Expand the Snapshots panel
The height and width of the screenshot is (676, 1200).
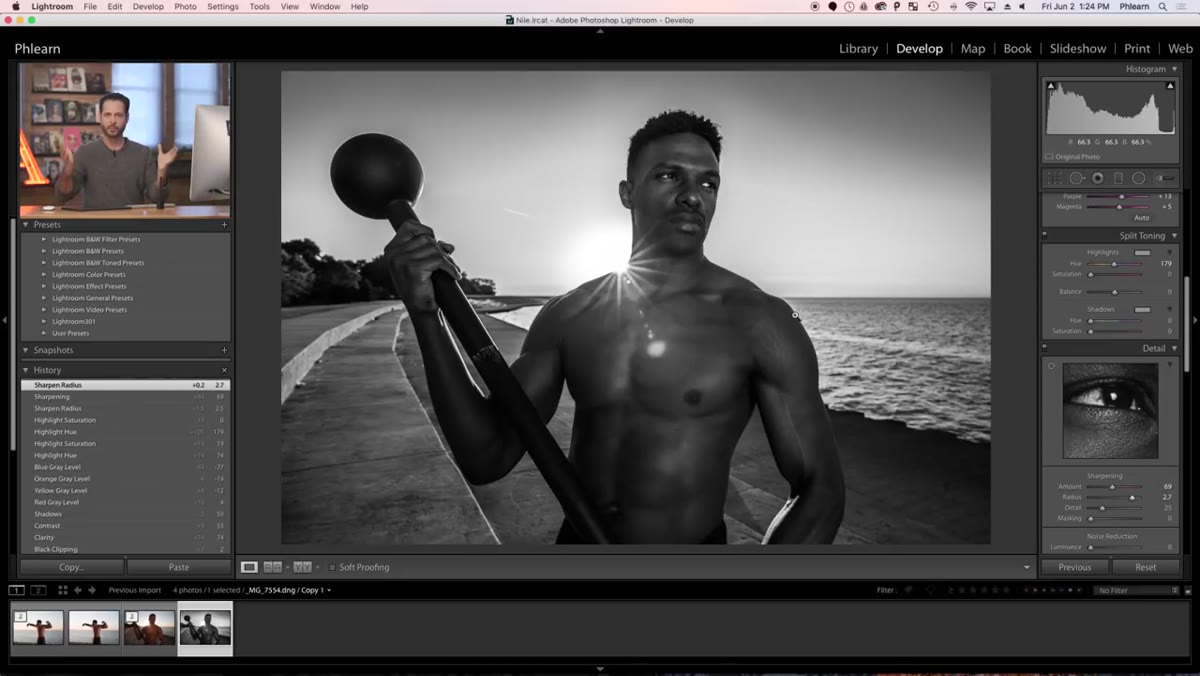coord(26,351)
